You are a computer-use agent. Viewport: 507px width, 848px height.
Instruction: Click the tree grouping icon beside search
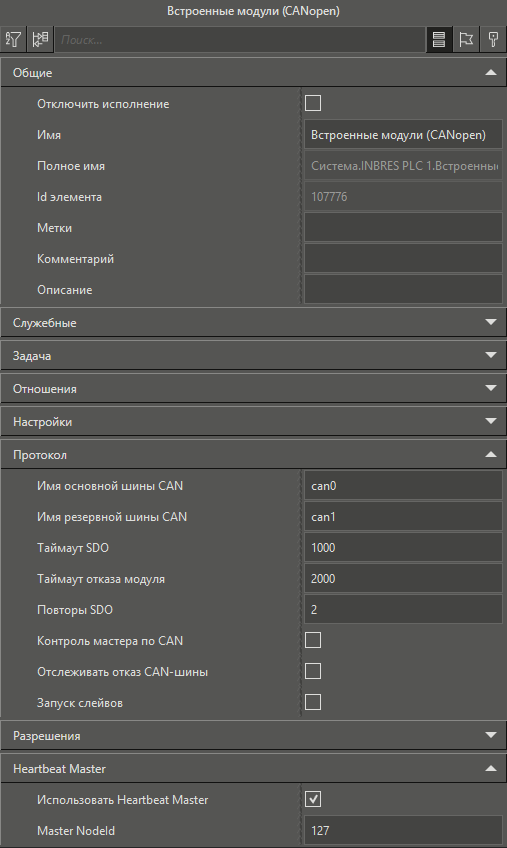click(x=40, y=39)
